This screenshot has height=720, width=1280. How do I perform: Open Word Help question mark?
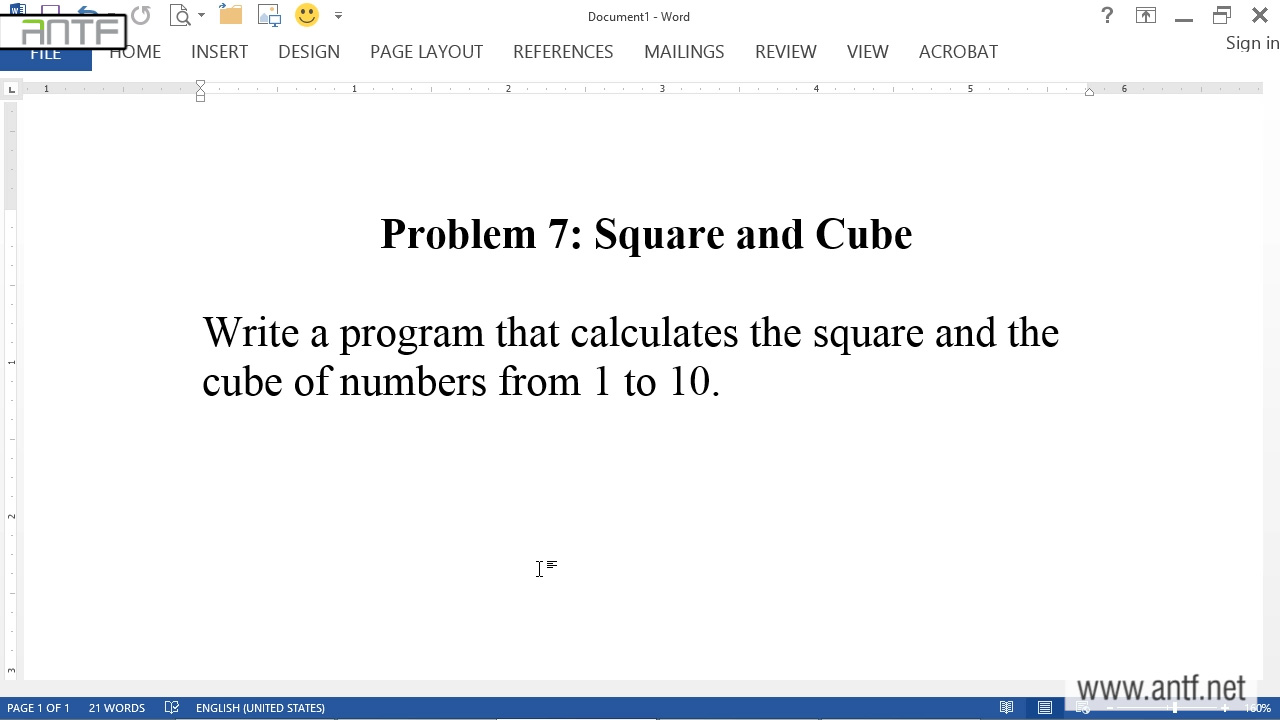pyautogui.click(x=1107, y=15)
